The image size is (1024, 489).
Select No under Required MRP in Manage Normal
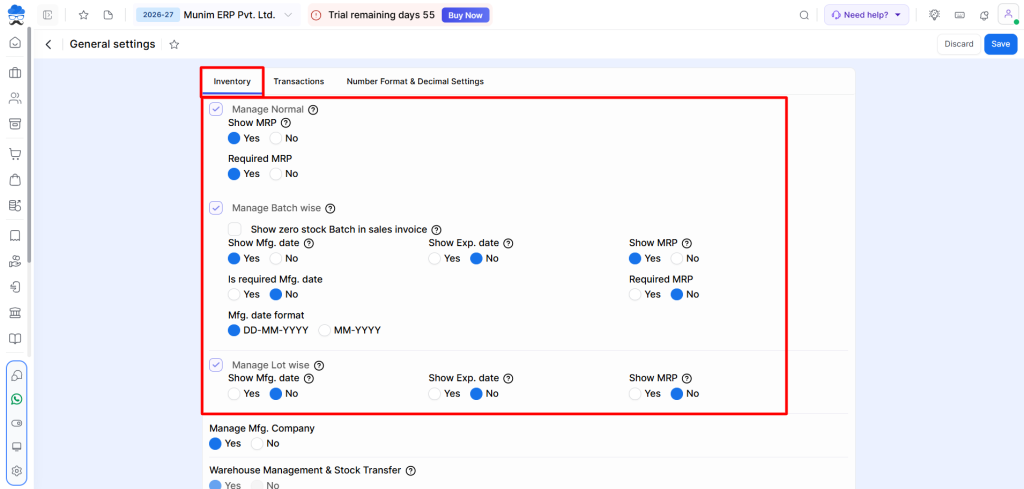[276, 174]
